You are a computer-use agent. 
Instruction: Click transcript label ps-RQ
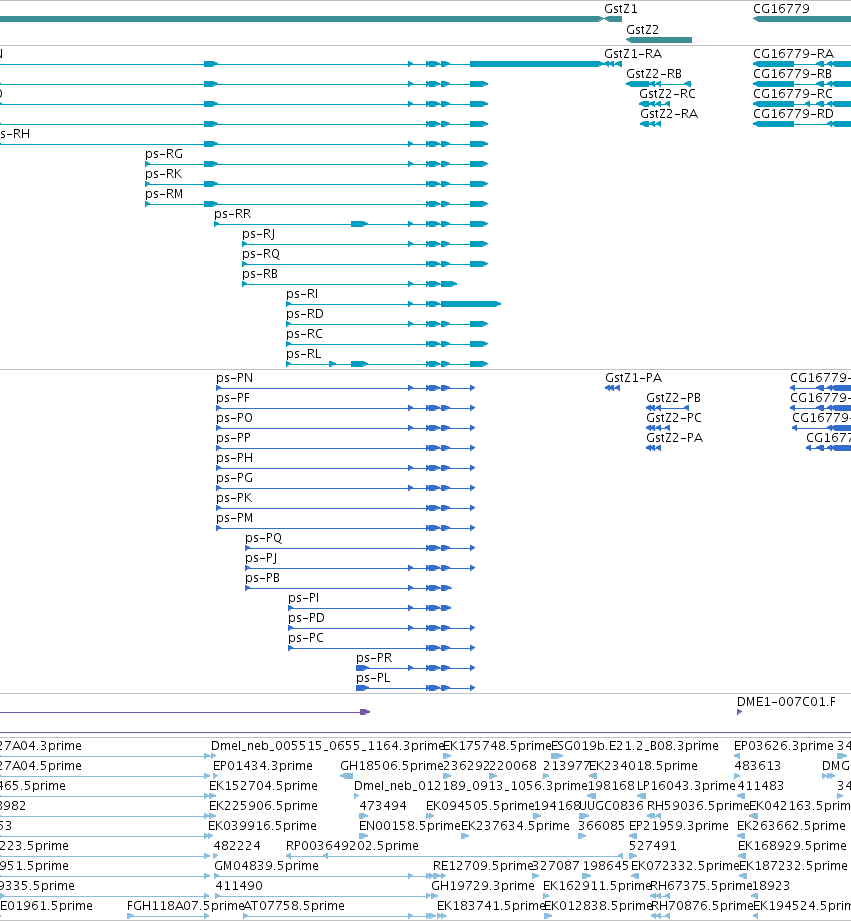click(261, 253)
